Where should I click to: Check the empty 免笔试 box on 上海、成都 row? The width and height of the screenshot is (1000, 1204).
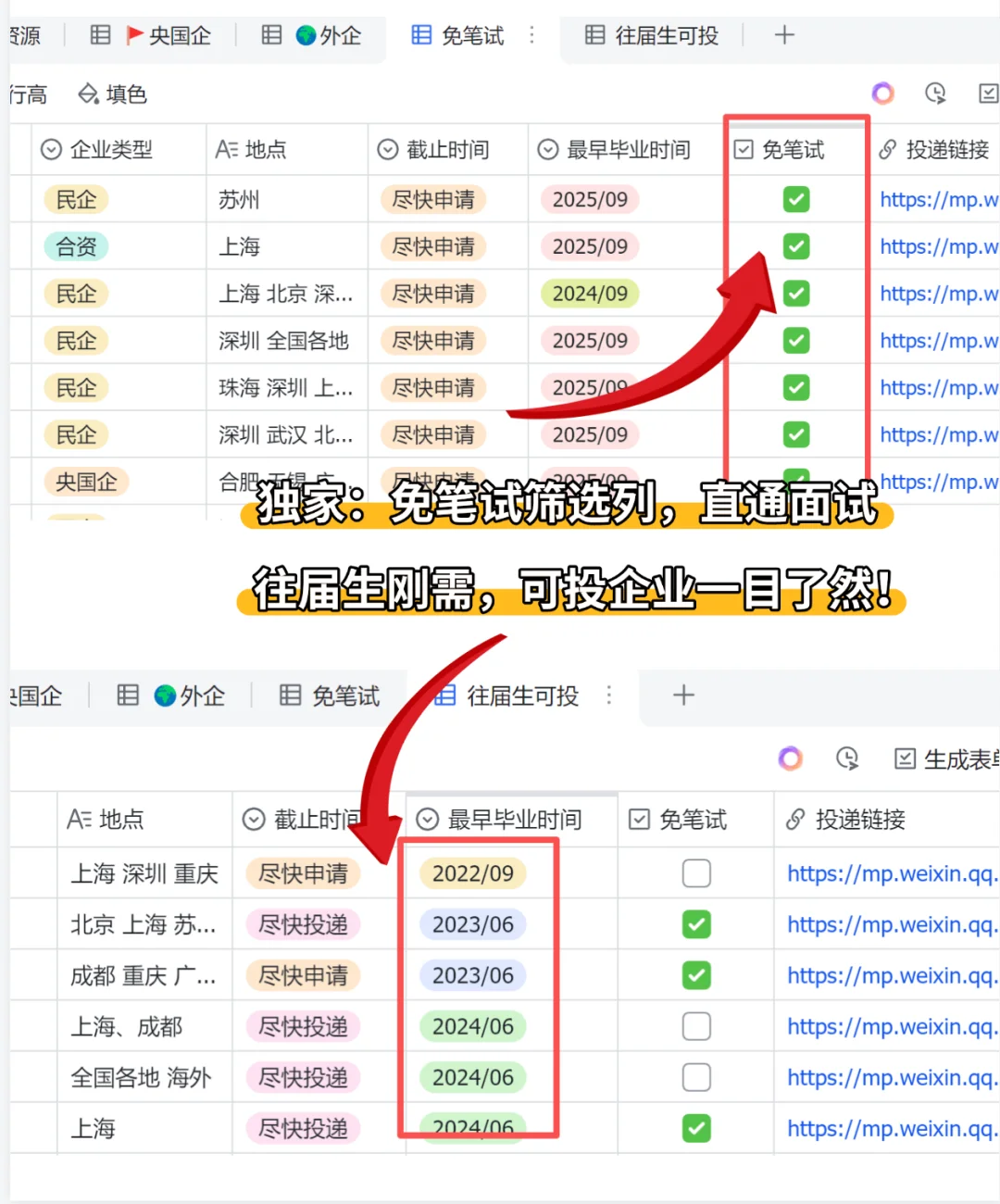pos(695,1026)
